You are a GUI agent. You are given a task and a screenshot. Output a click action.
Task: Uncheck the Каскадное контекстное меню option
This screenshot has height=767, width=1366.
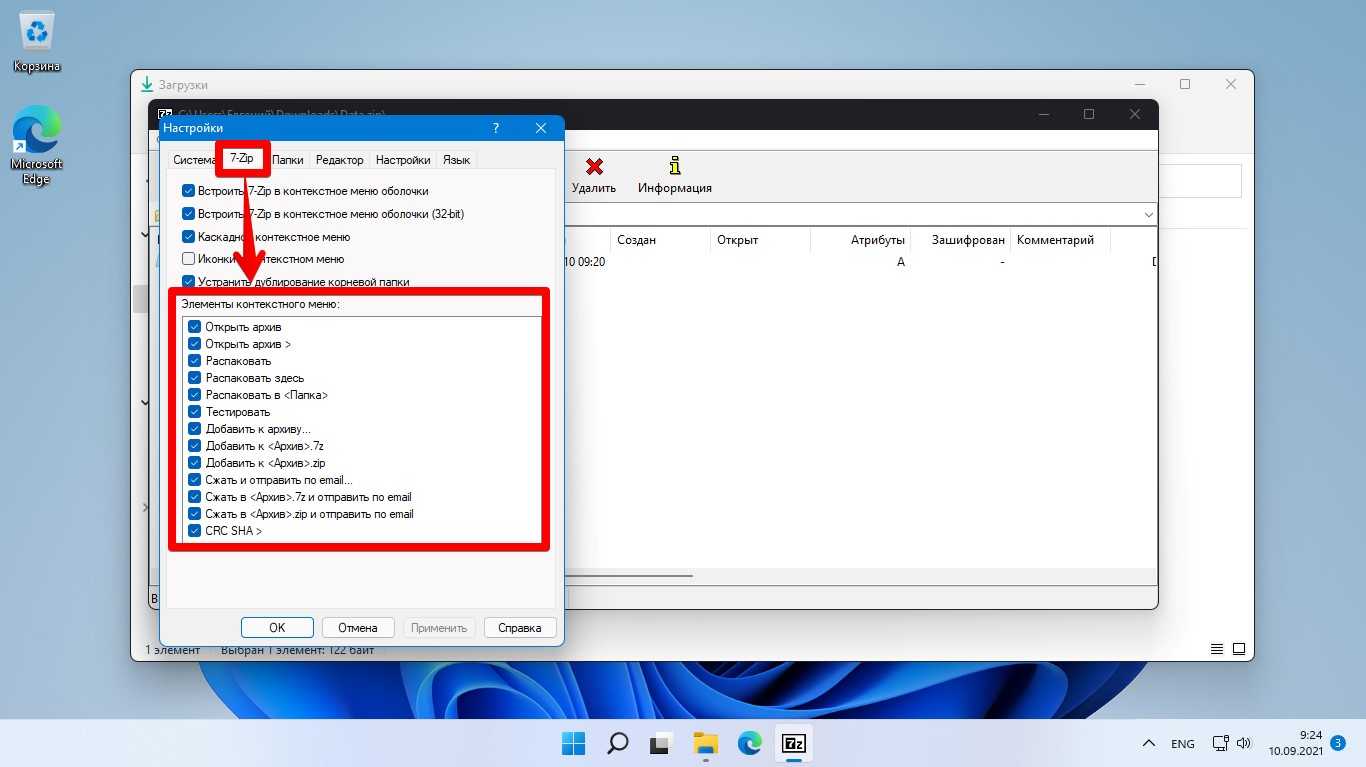point(189,237)
